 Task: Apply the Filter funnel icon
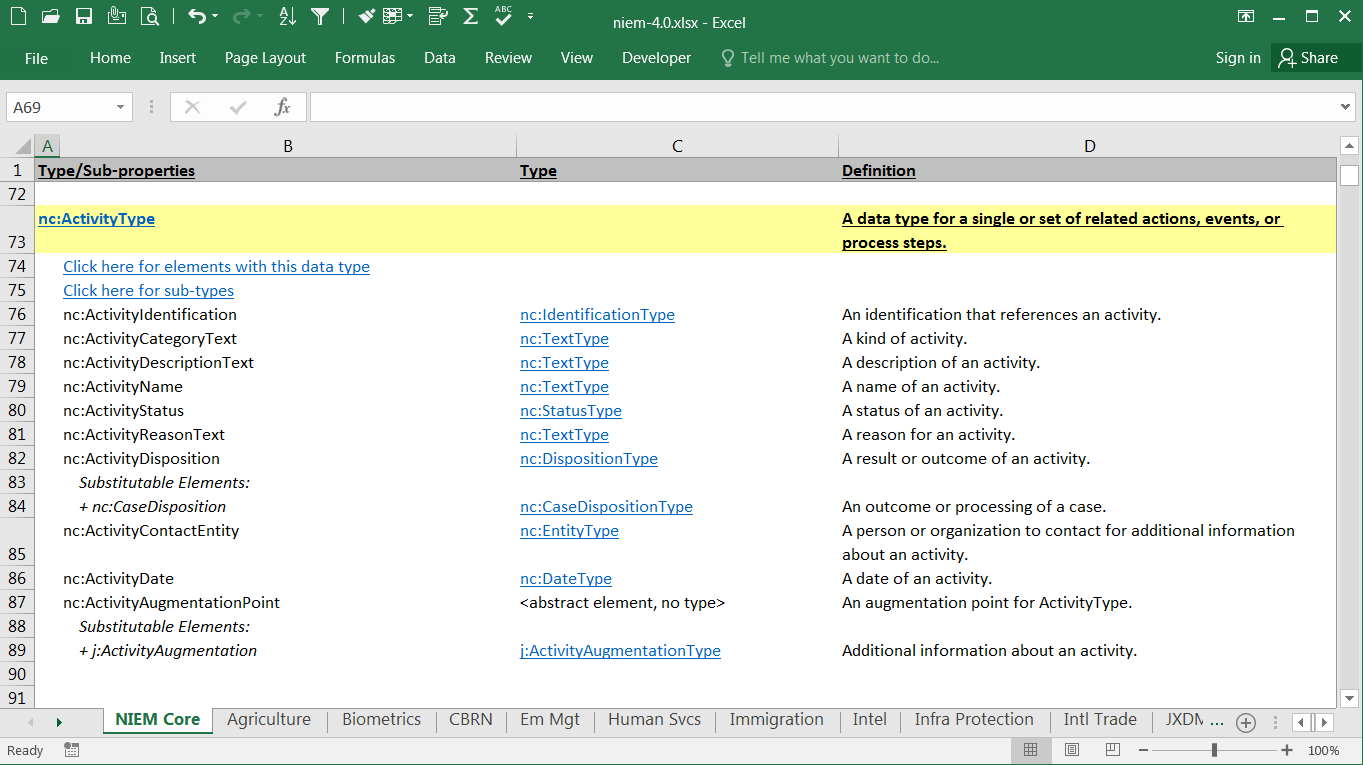click(x=320, y=16)
